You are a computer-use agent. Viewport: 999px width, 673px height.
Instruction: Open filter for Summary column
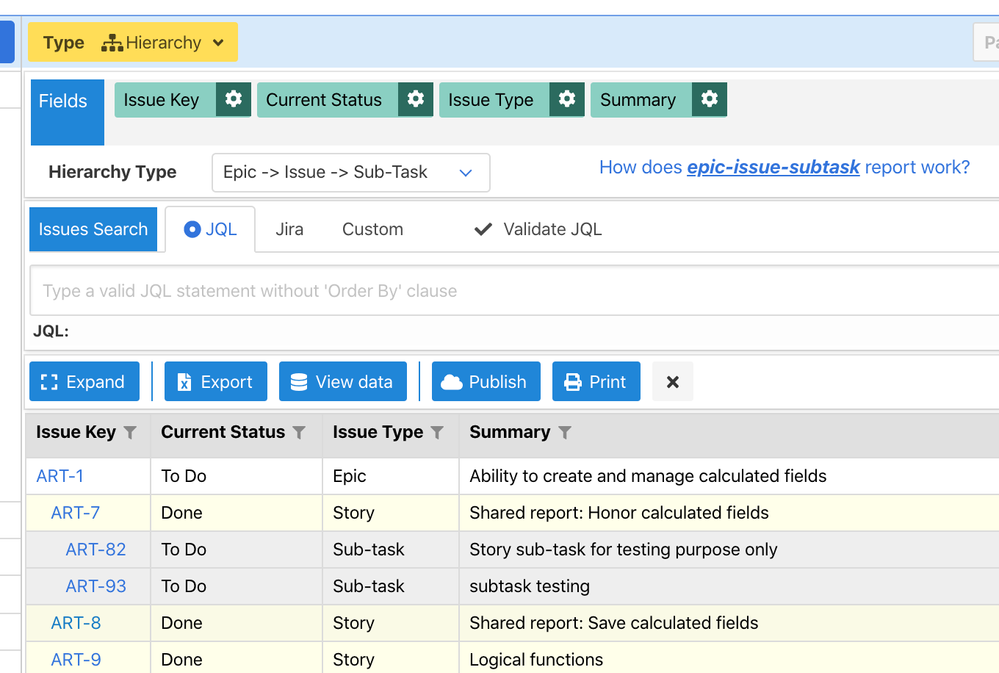tap(565, 433)
